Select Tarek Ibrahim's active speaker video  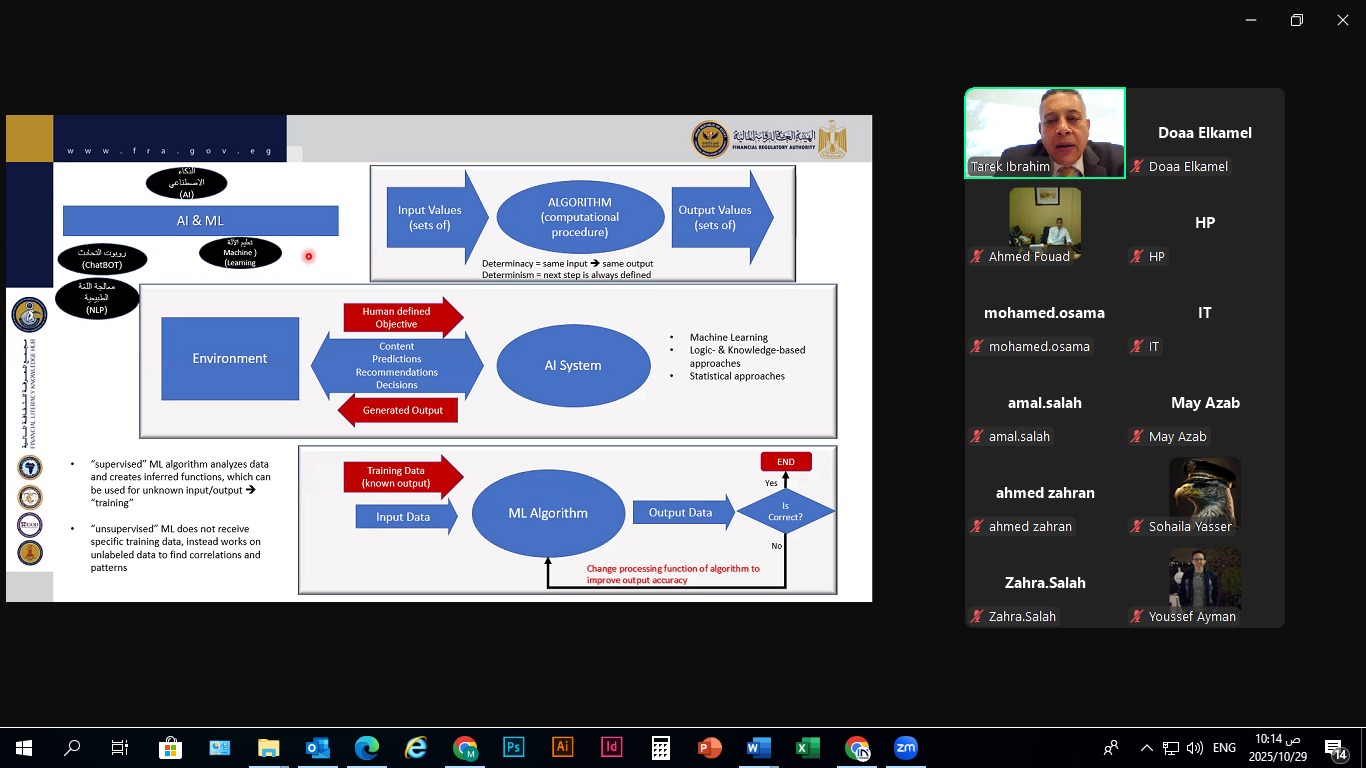click(x=1045, y=133)
